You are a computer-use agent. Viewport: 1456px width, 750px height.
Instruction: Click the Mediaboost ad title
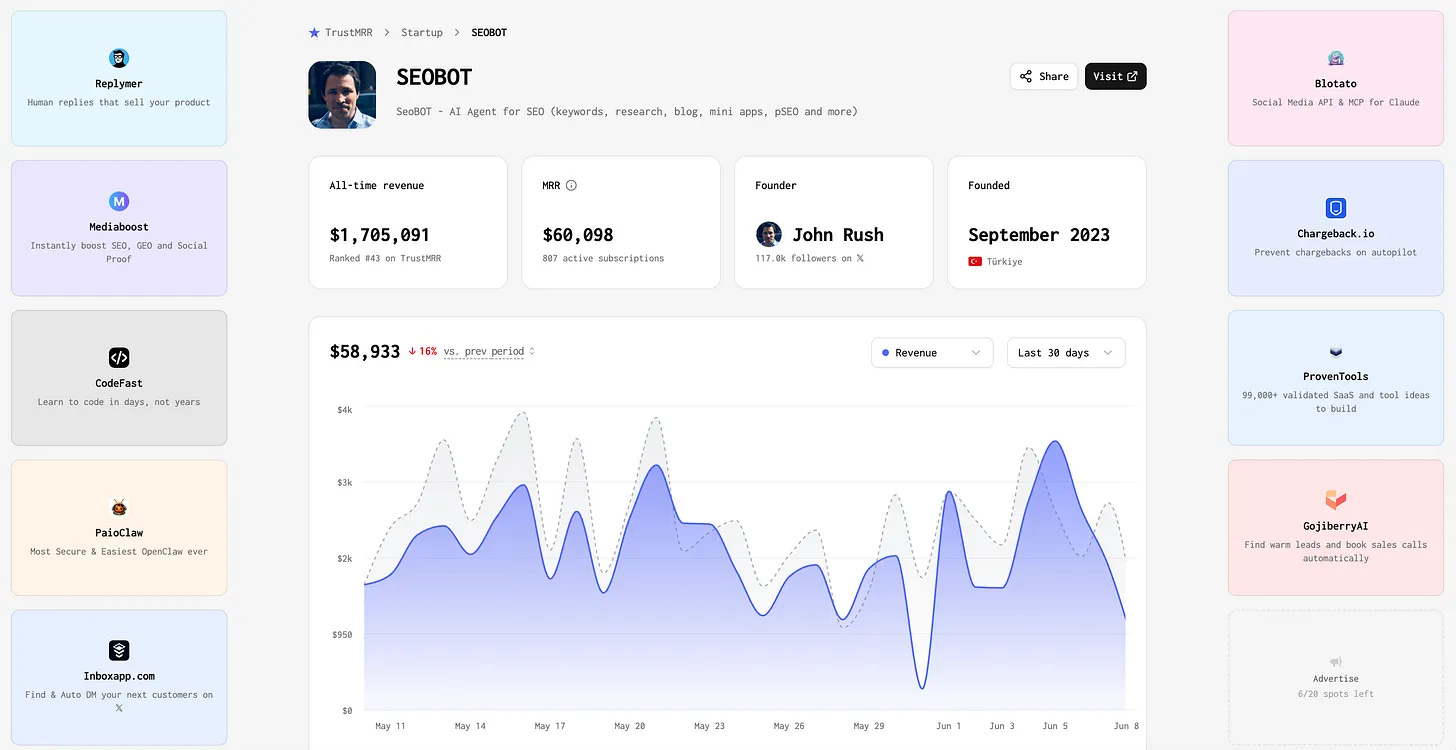[x=119, y=227]
